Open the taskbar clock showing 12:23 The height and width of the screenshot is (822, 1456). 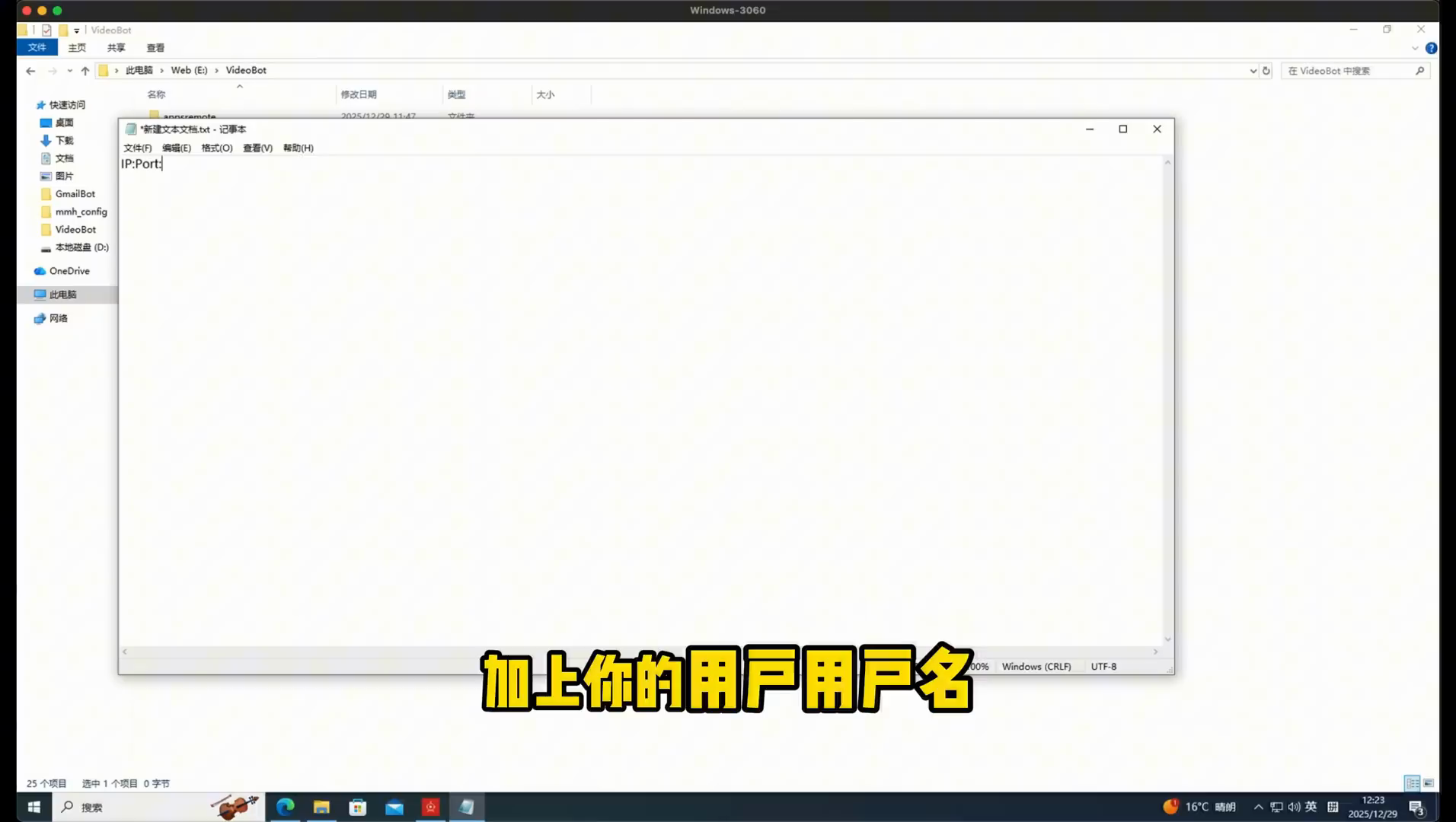(x=1373, y=807)
